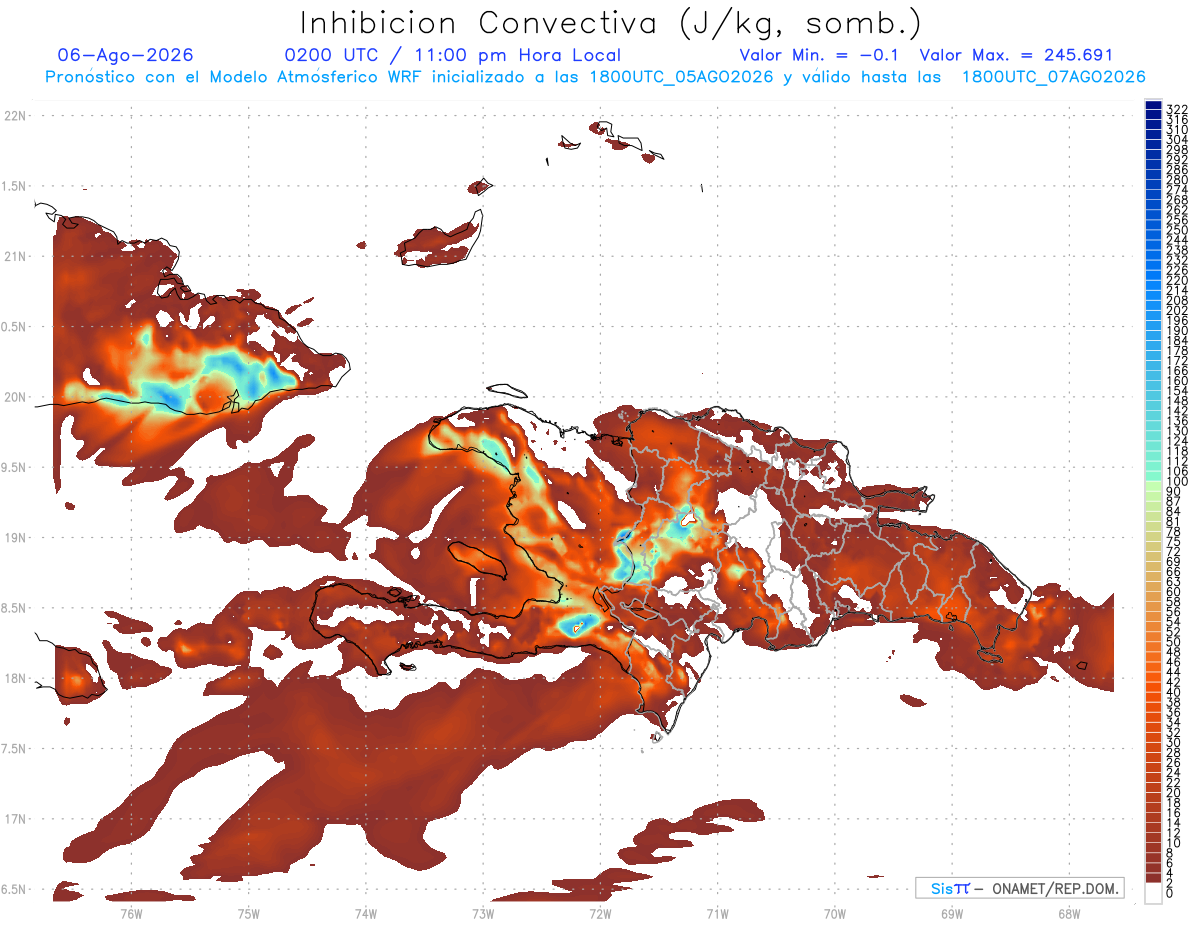Click the 1.5N latitude tick label
The width and height of the screenshot is (1200, 927).
point(15,186)
